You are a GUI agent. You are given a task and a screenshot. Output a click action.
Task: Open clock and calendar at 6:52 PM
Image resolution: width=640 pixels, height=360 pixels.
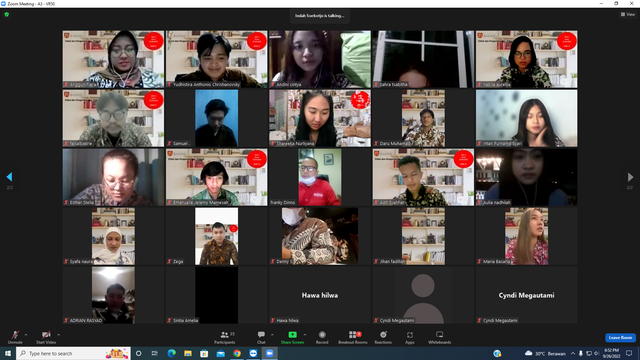point(611,353)
